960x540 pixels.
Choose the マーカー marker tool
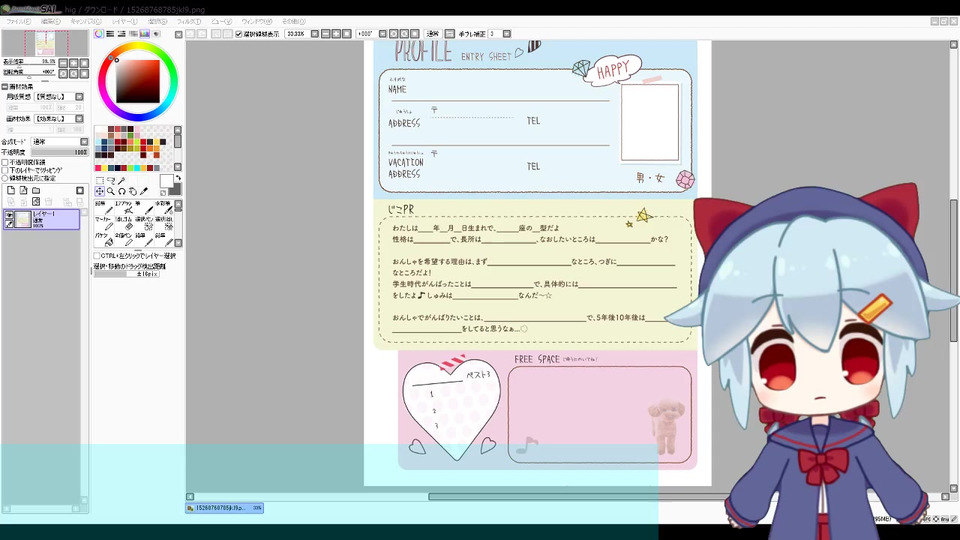point(104,223)
